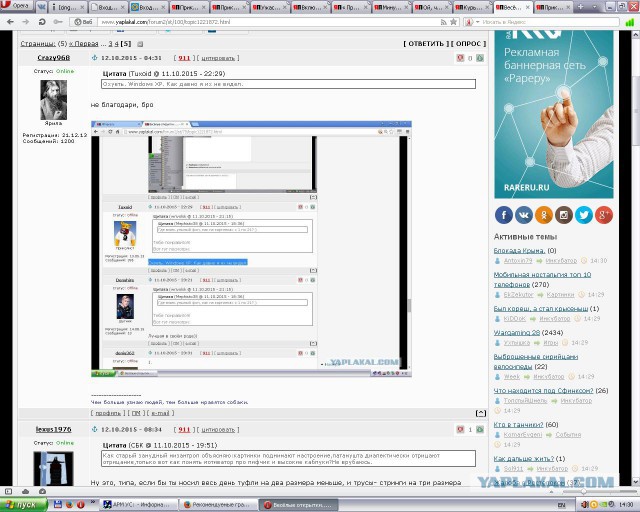Open the Google+ social icon

(604, 215)
